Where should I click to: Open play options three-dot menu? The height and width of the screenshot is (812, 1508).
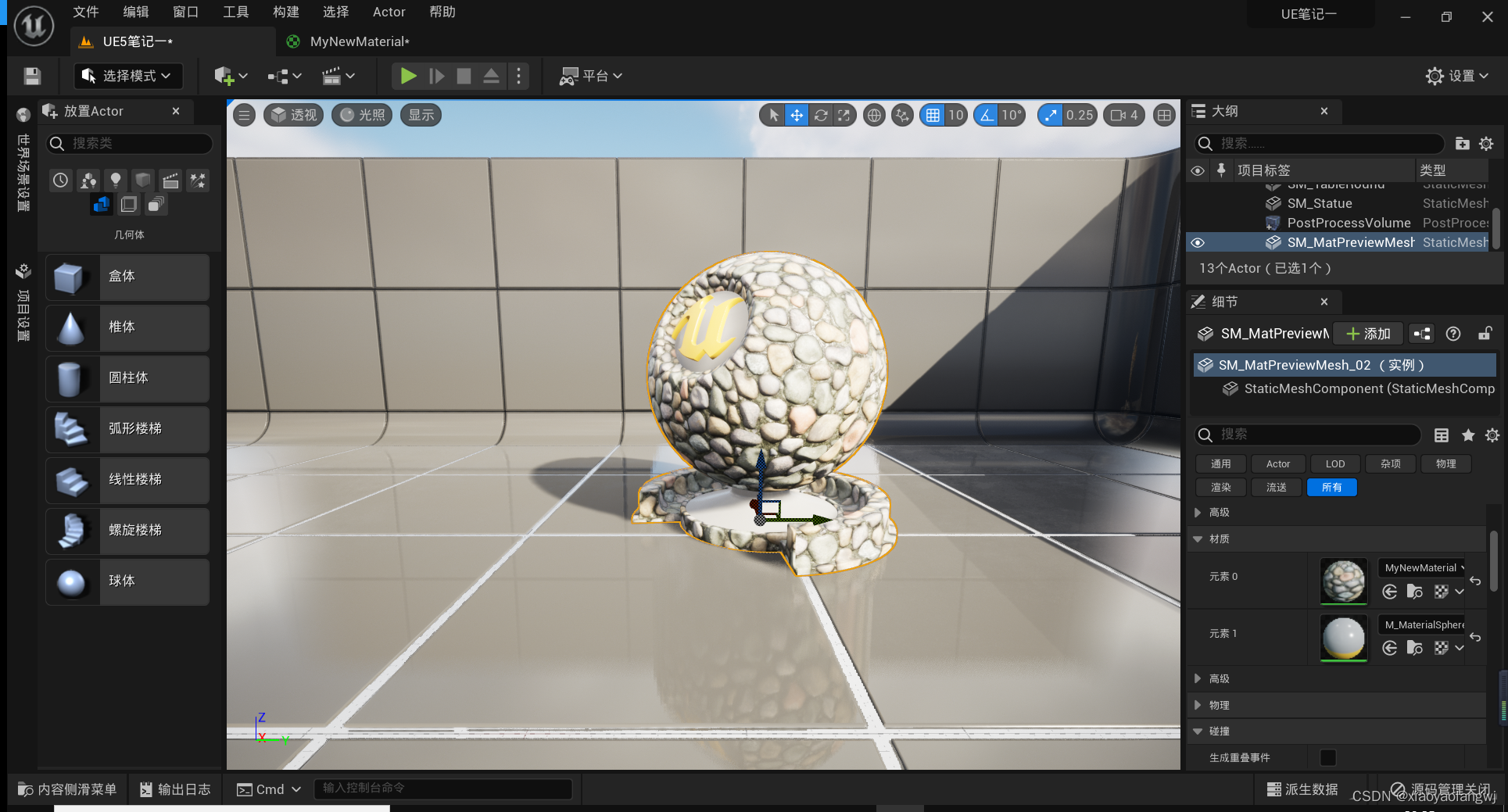[x=518, y=76]
